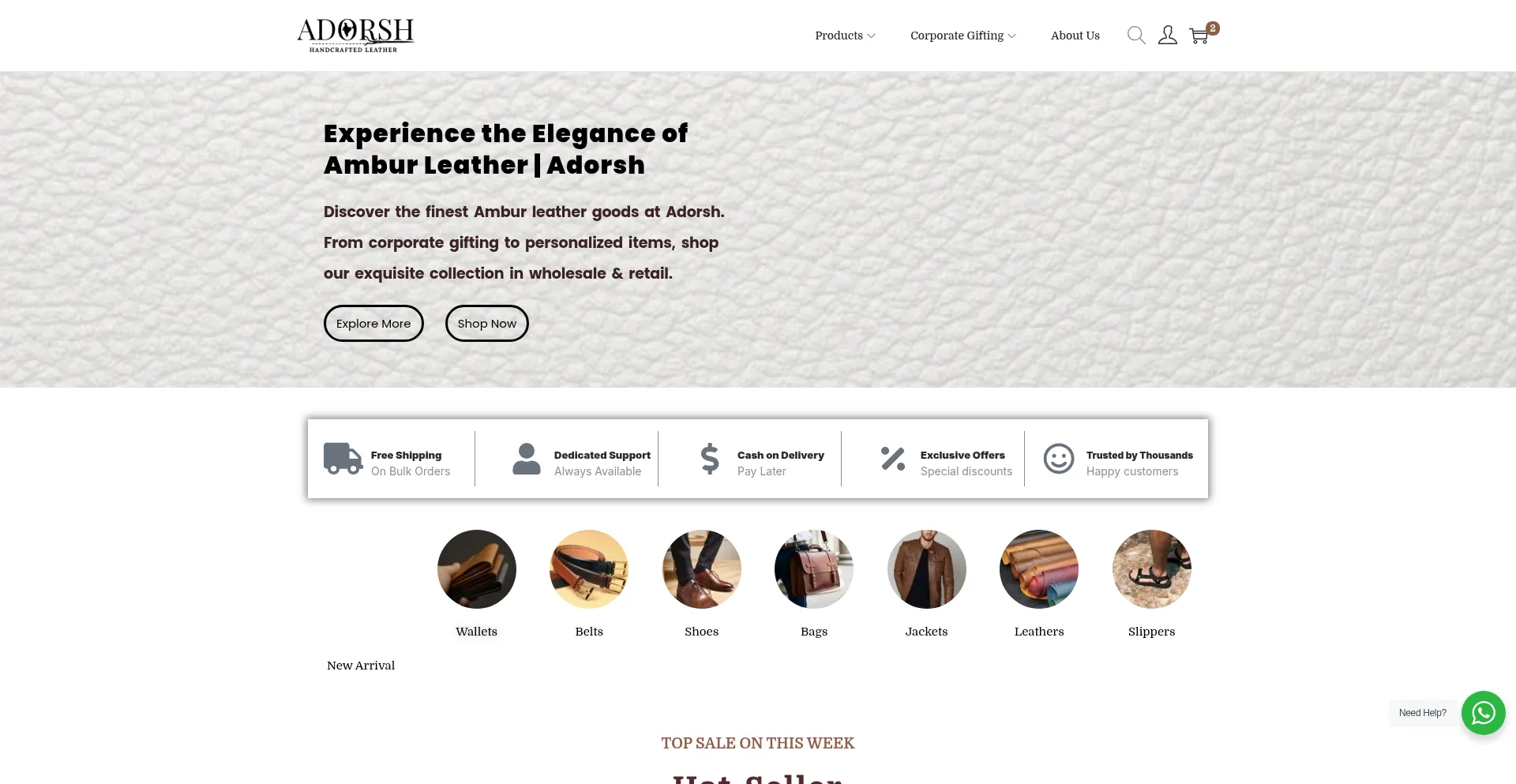Expand the Corporate Gifting dropdown
The width and height of the screenshot is (1516, 784).
[963, 36]
